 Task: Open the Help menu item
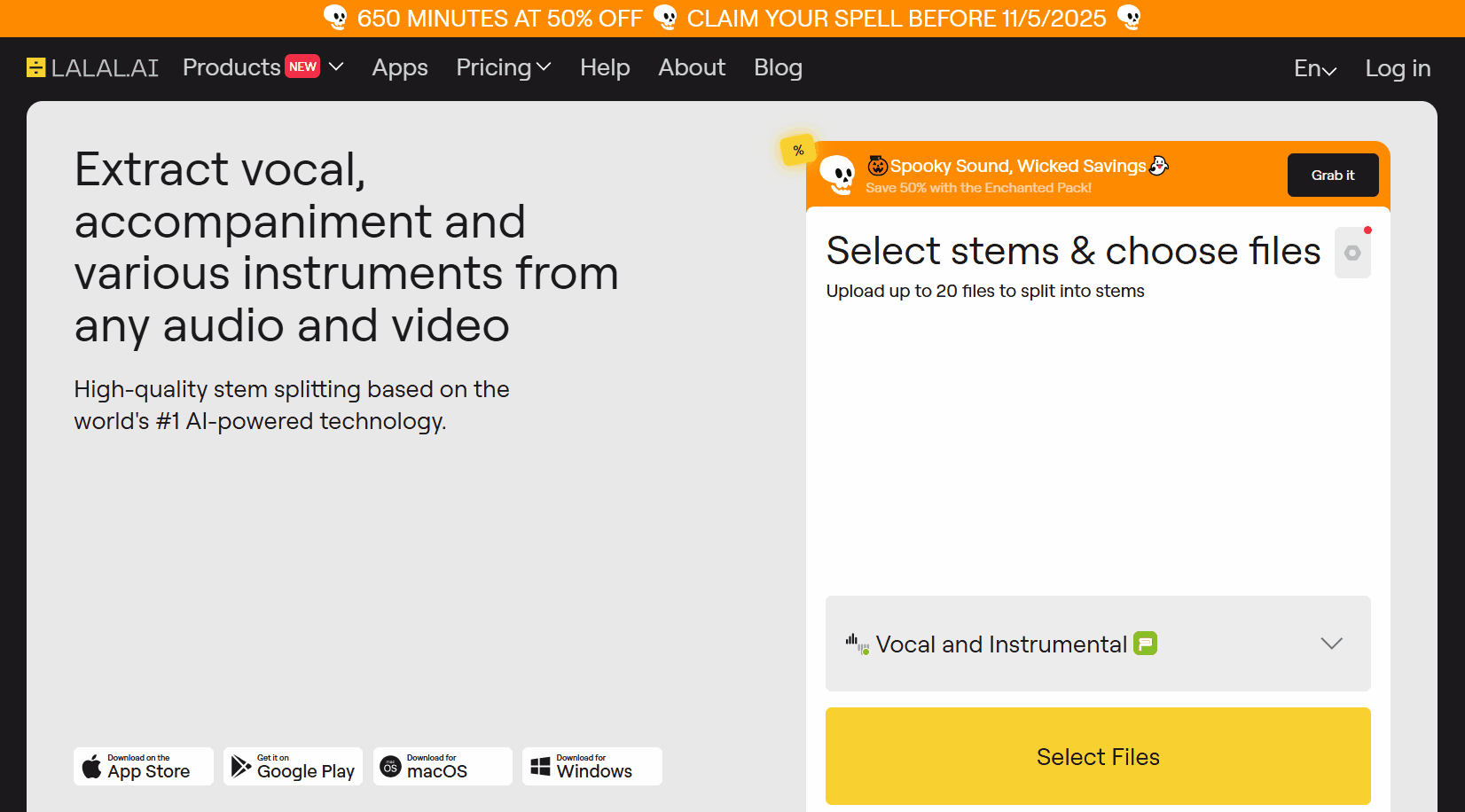[x=605, y=67]
